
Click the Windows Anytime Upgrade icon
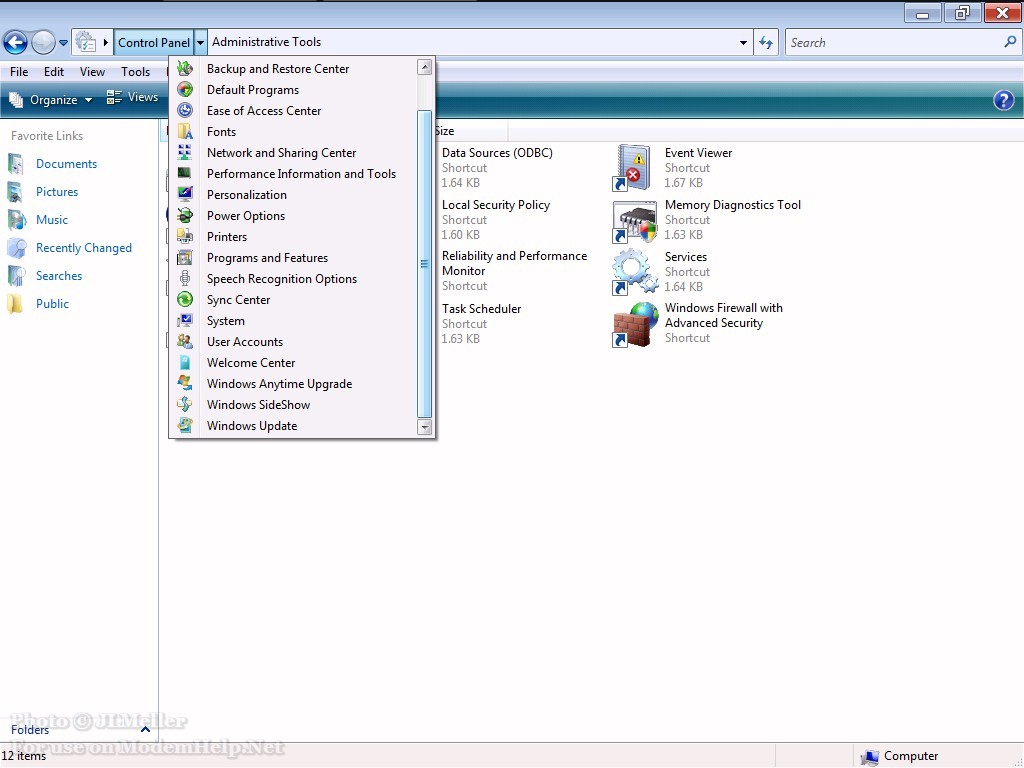(x=185, y=383)
